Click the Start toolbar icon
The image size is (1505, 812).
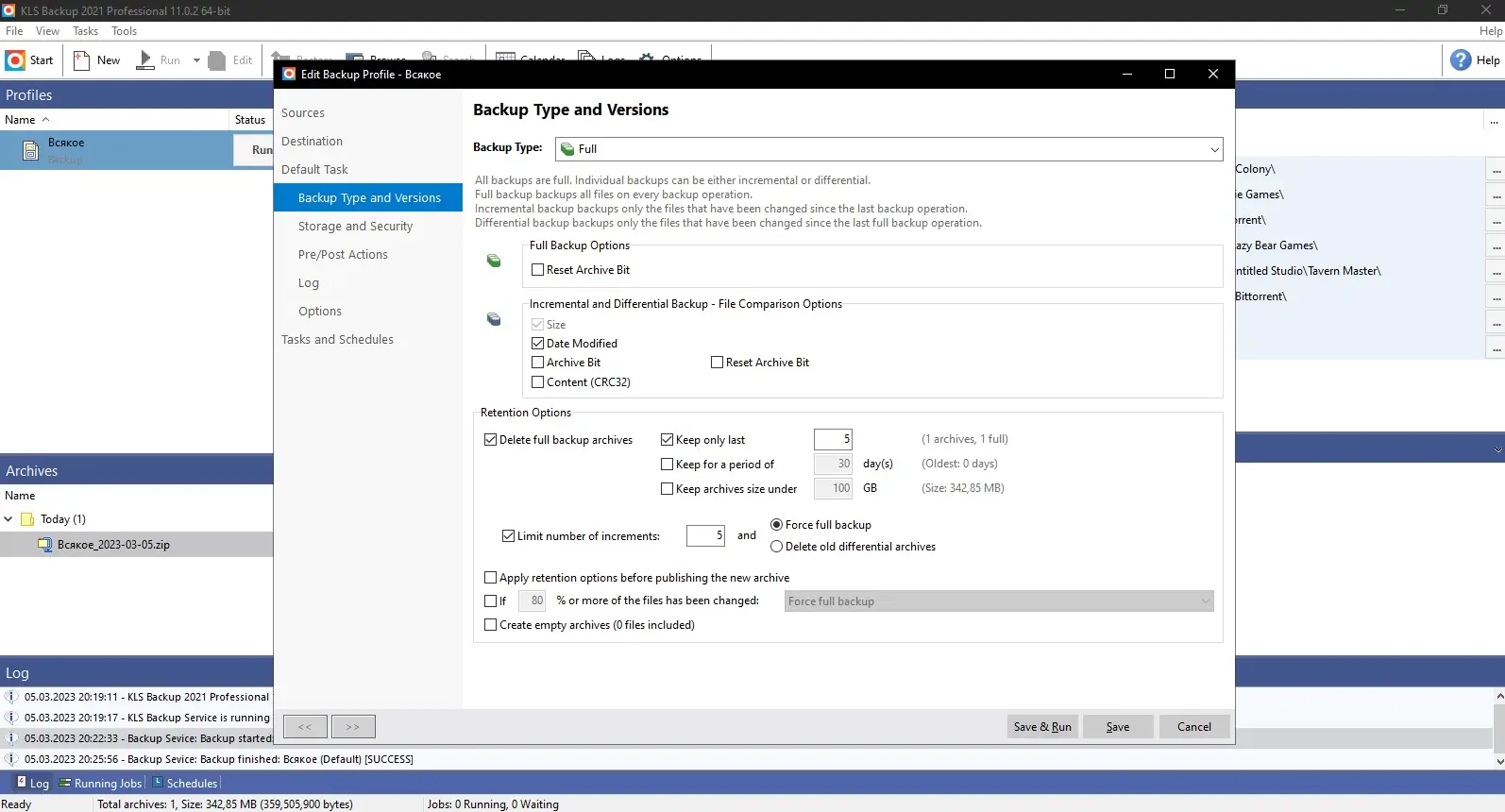click(x=15, y=60)
